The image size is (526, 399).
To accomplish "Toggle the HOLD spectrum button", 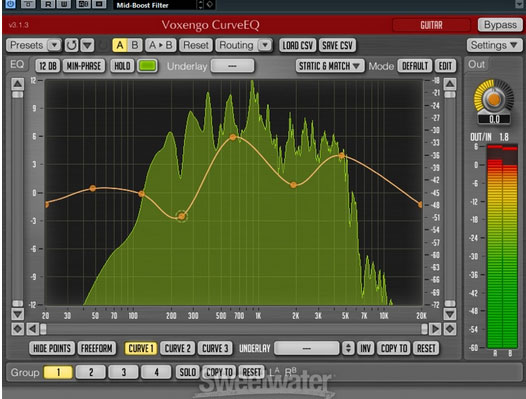I will point(122,66).
